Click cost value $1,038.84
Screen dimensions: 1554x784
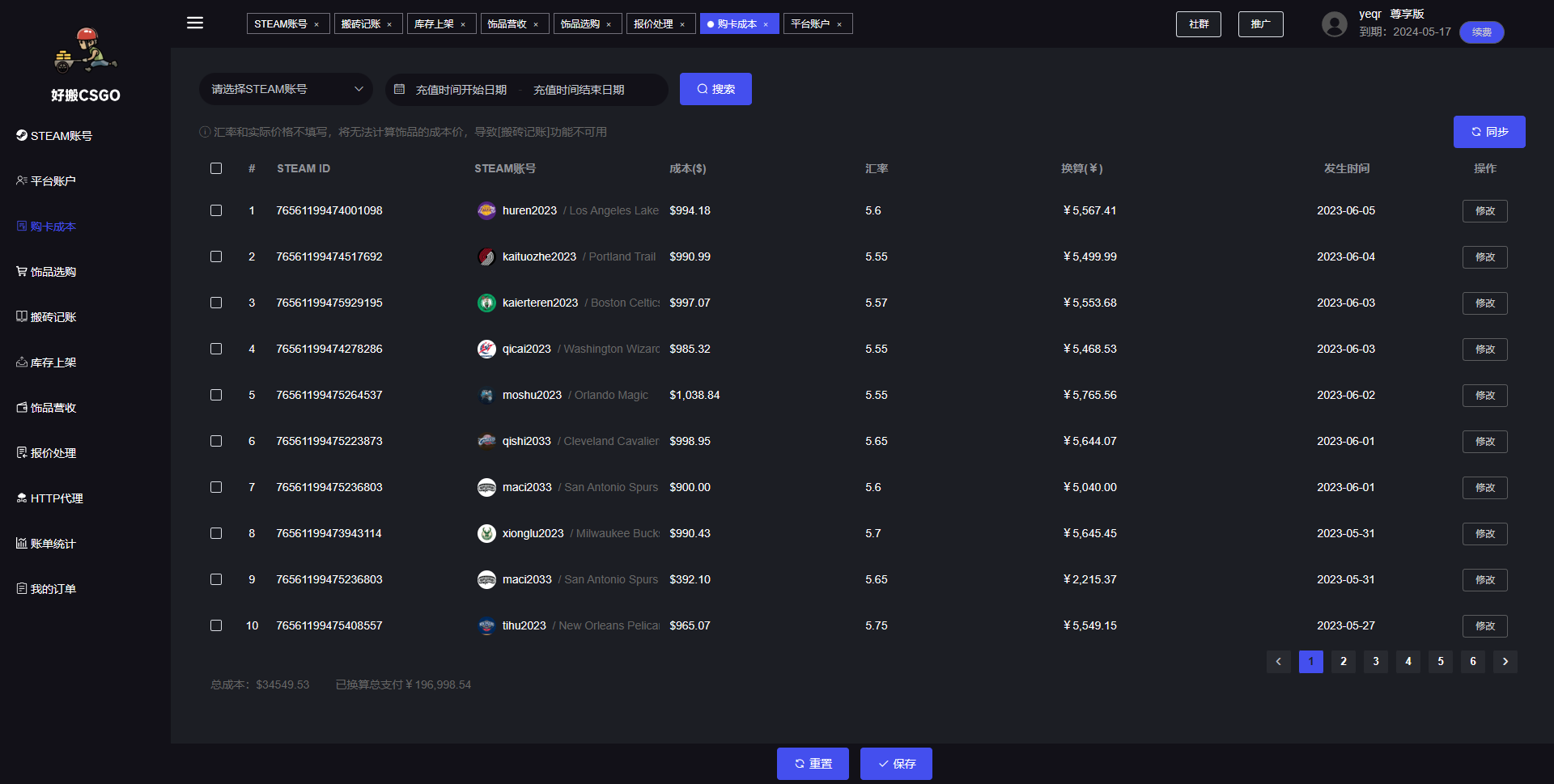[x=694, y=395]
